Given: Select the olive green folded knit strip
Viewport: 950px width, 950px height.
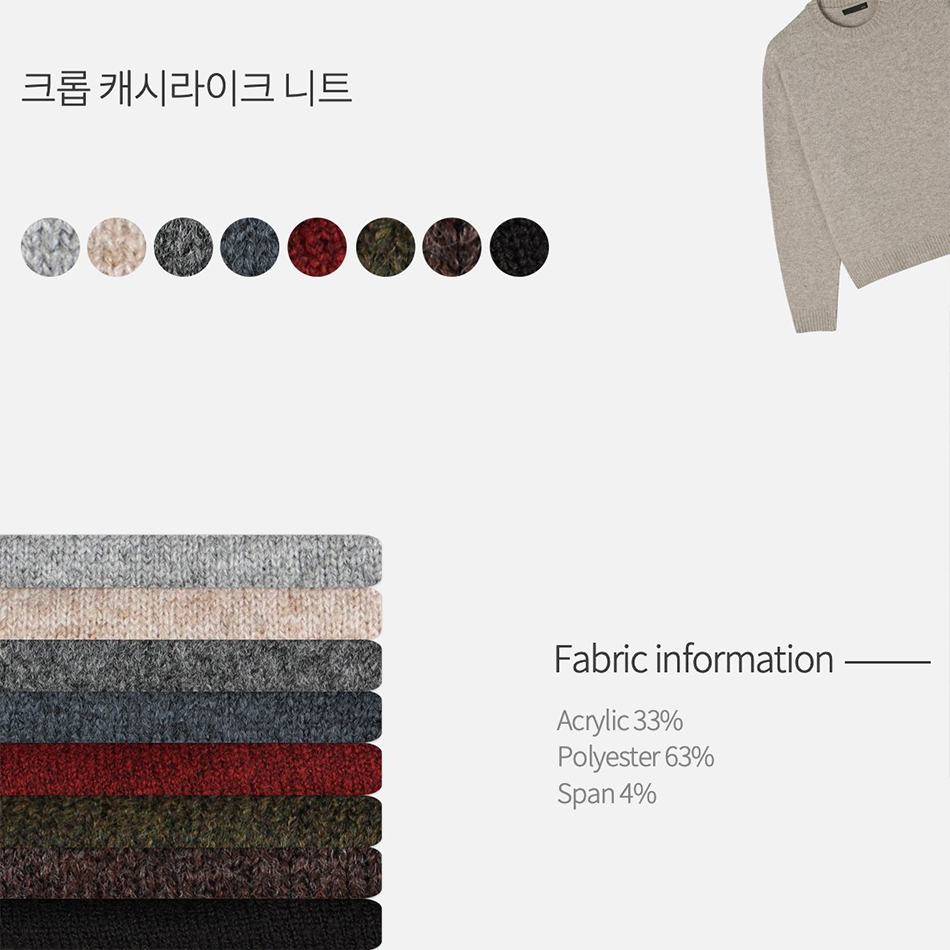Looking at the screenshot, I should coord(191,822).
